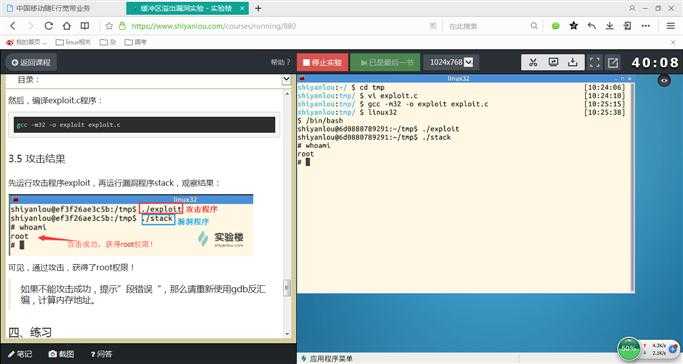Click the 截图 screenshot camera button
Viewport: 683px width, 364px height.
[61, 354]
